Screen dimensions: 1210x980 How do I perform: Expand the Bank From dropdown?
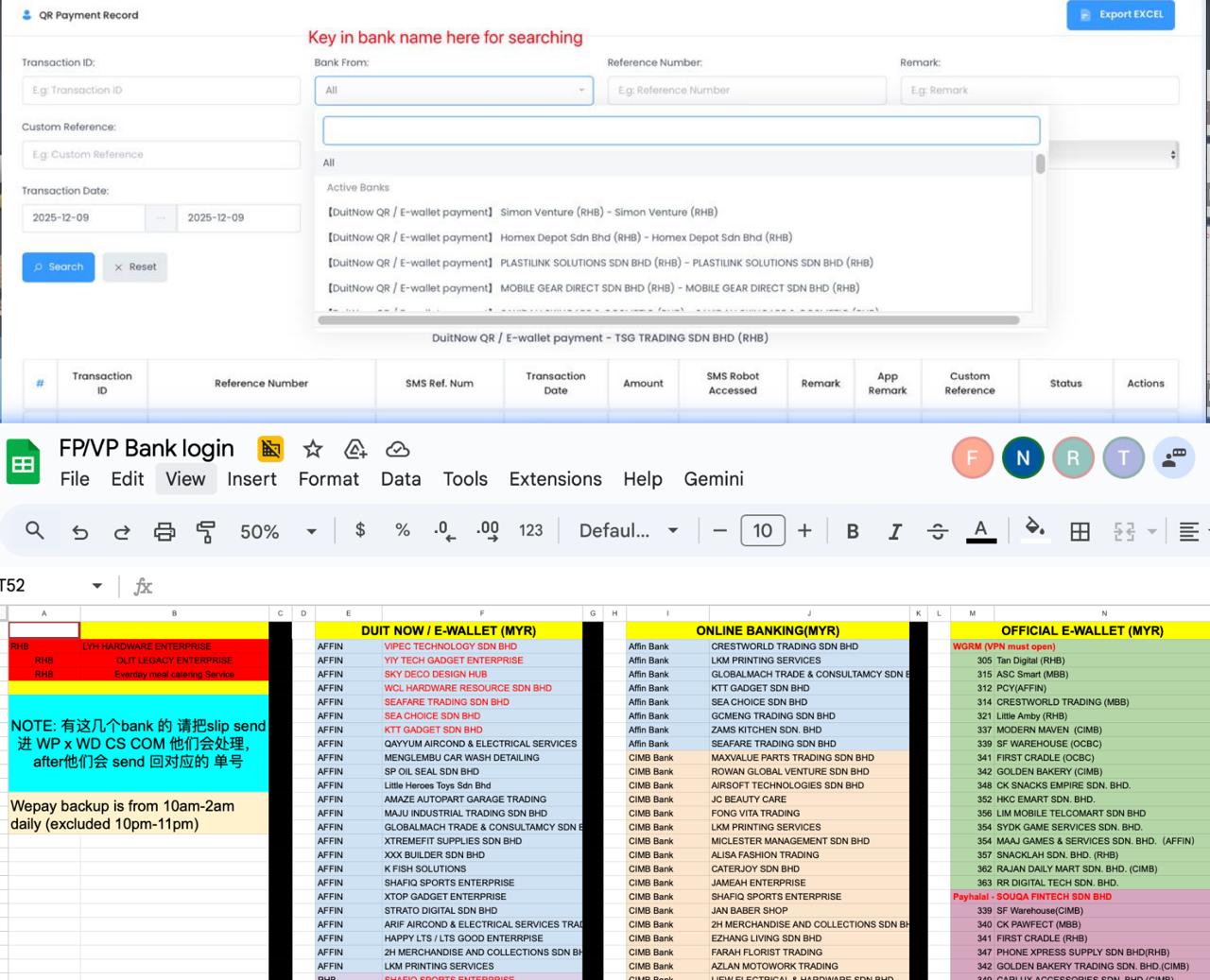pyautogui.click(x=454, y=91)
